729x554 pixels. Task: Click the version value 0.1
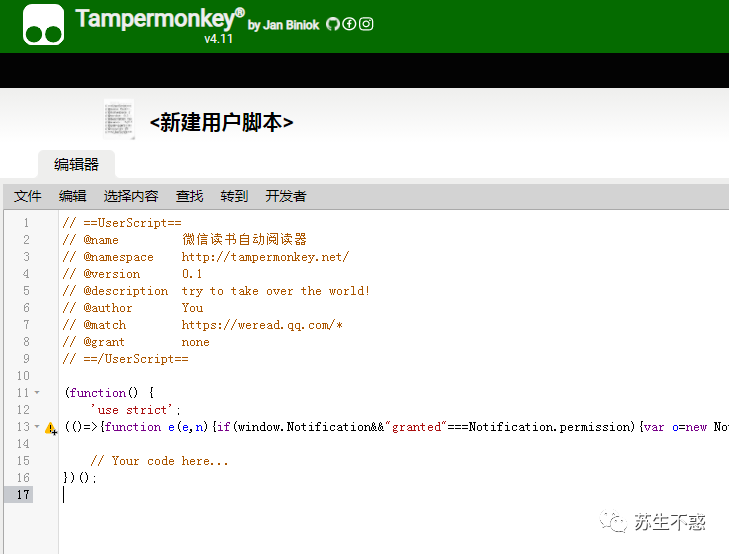(192, 274)
